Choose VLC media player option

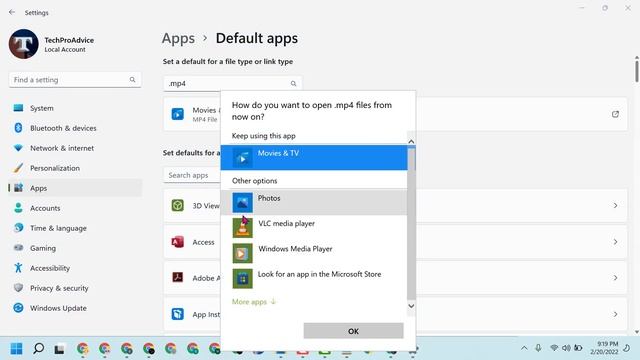[x=314, y=228]
